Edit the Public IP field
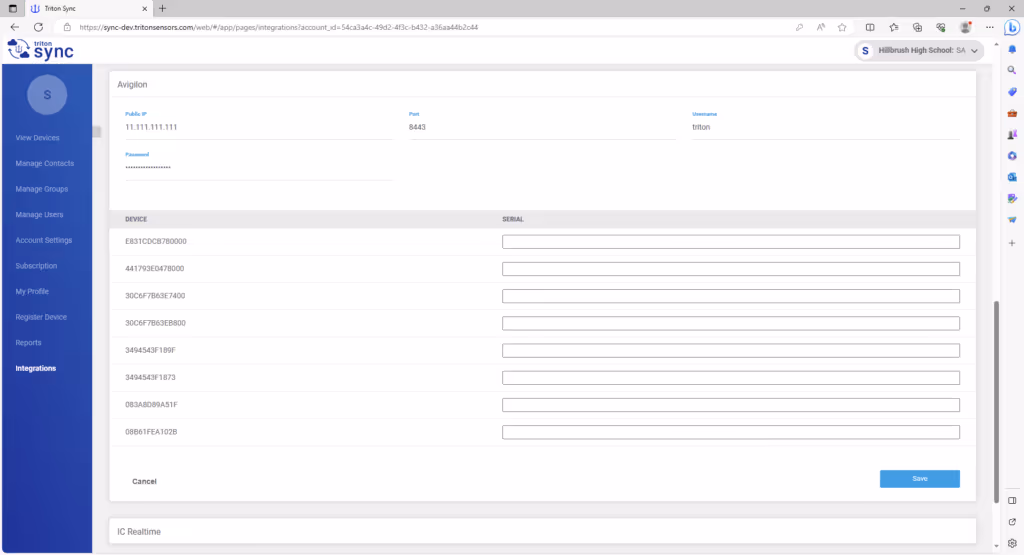This screenshot has height=555, width=1024. click(259, 127)
